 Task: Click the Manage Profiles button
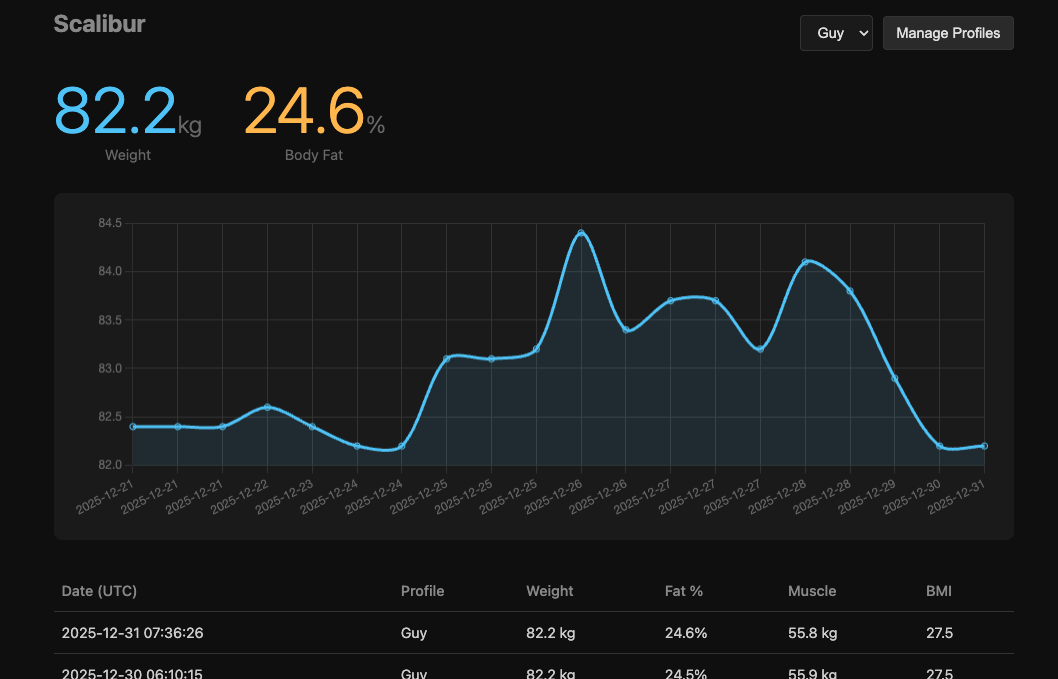click(x=947, y=33)
